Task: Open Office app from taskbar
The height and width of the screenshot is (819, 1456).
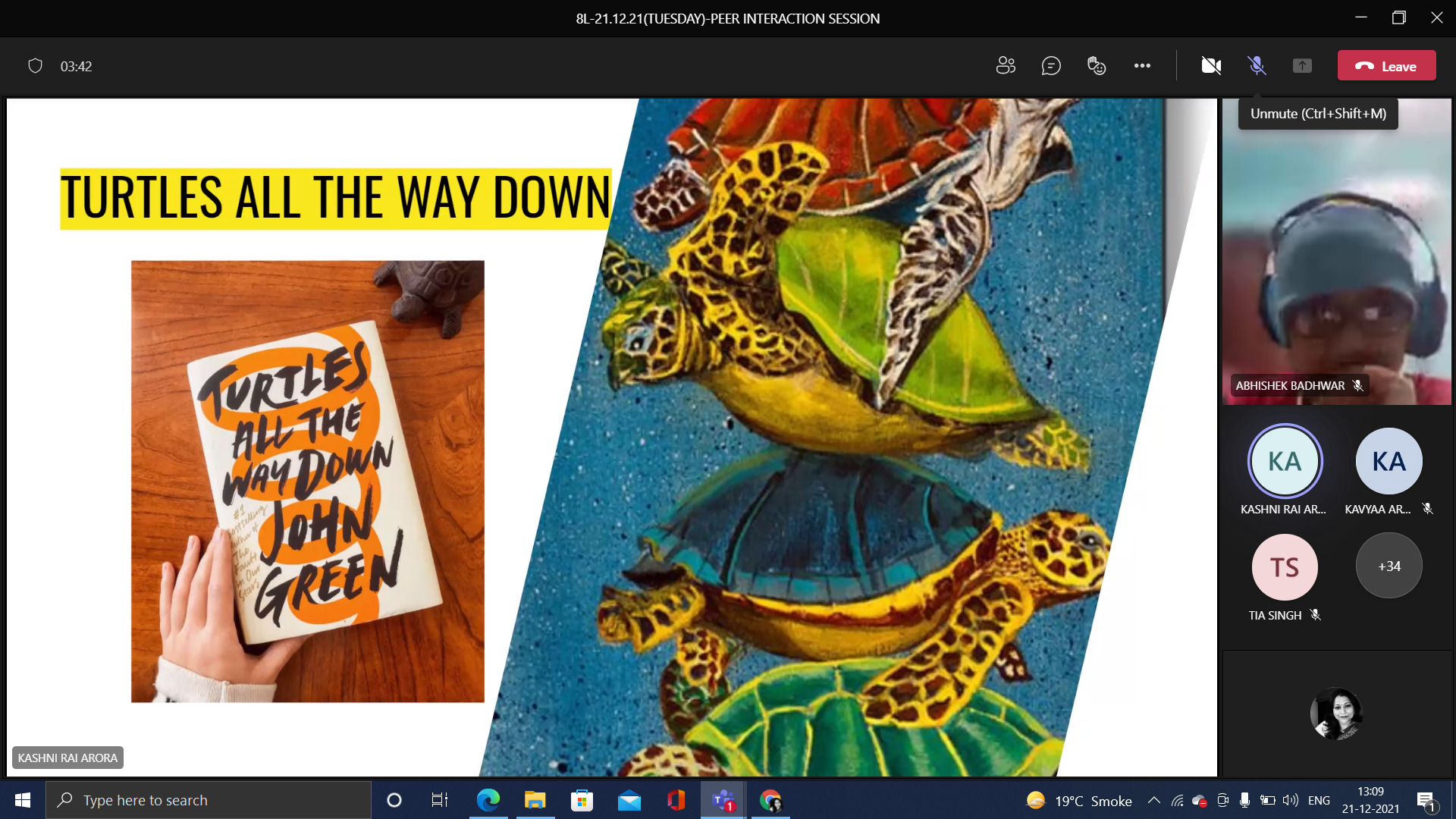Action: [x=676, y=800]
